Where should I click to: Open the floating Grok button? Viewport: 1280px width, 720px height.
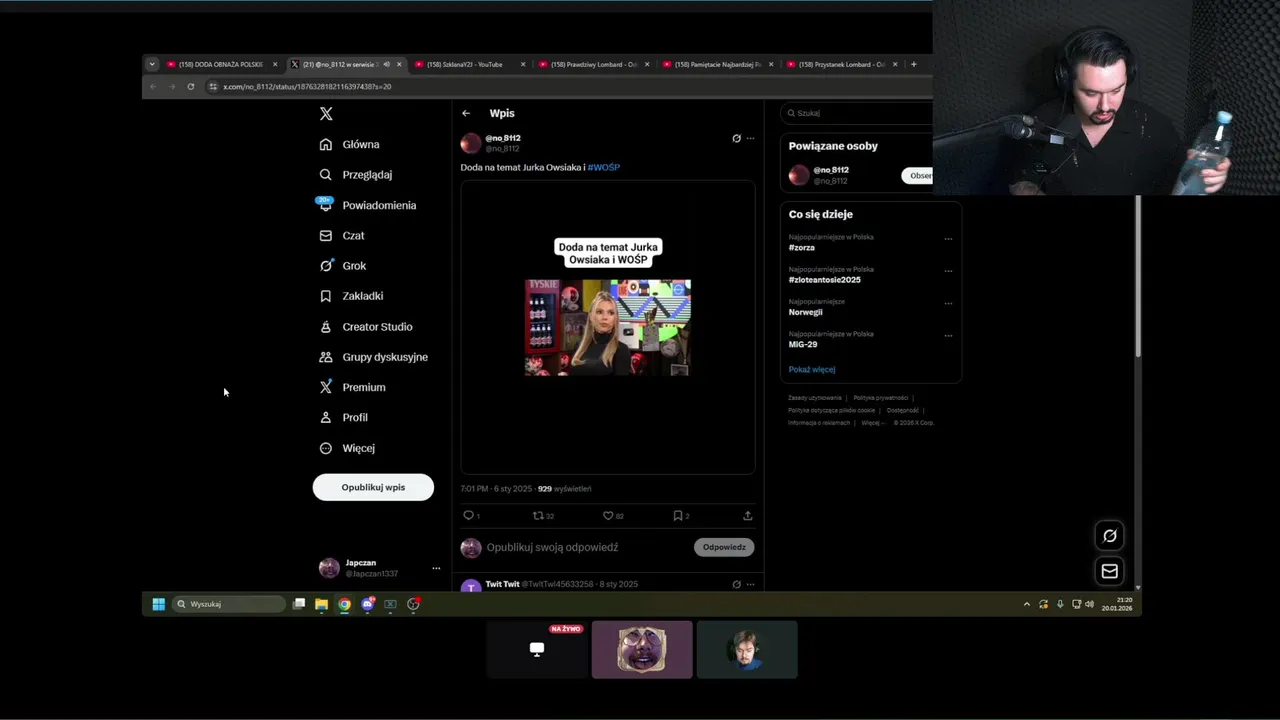1110,536
